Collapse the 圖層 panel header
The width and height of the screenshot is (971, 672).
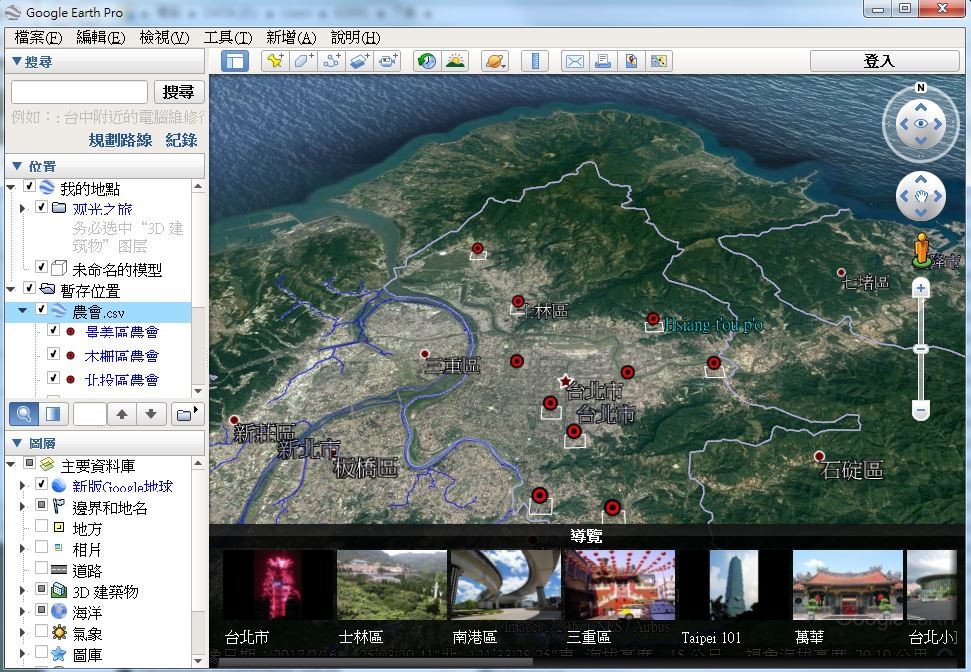(104, 443)
